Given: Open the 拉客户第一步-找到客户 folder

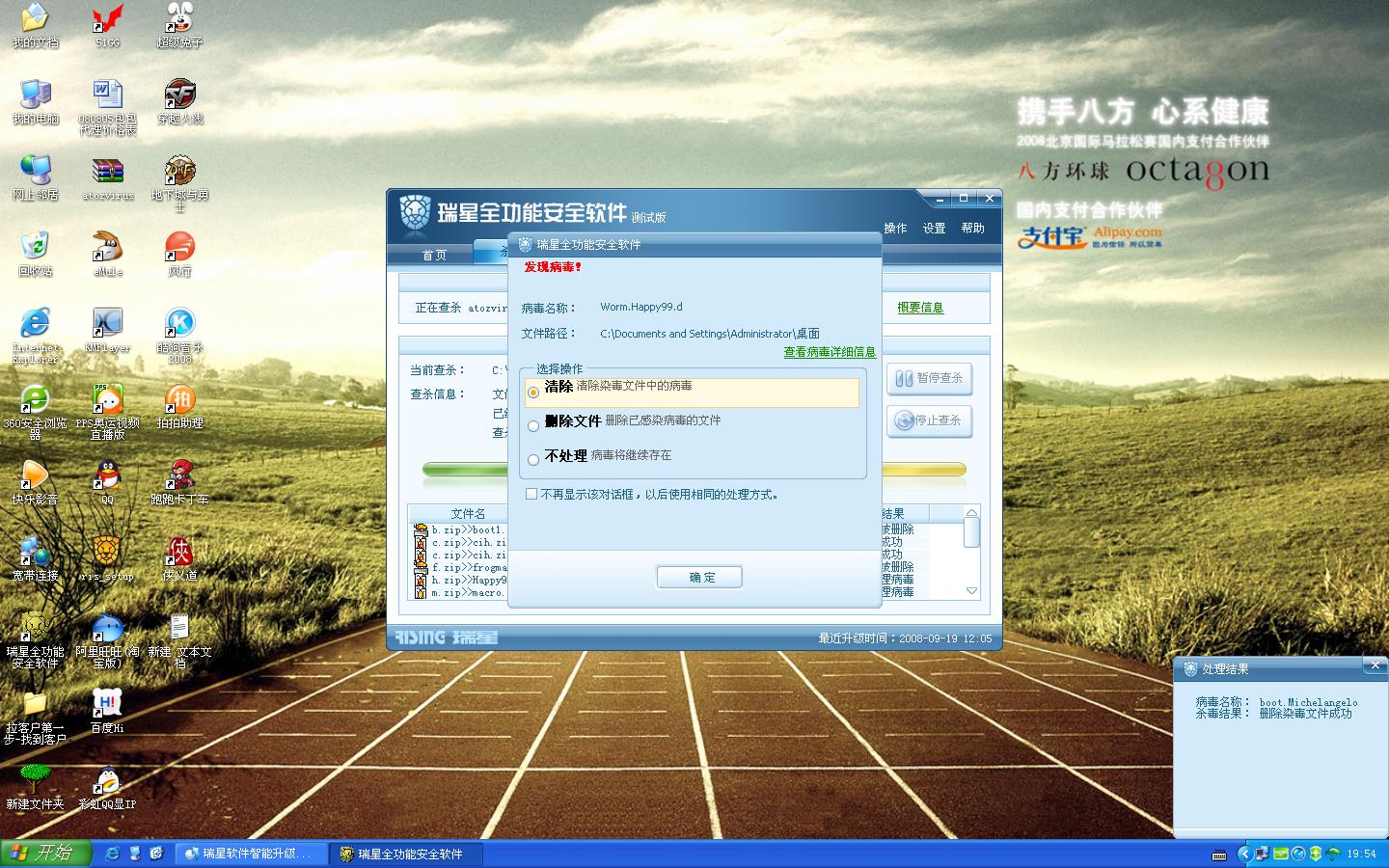Looking at the screenshot, I should pyautogui.click(x=35, y=717).
